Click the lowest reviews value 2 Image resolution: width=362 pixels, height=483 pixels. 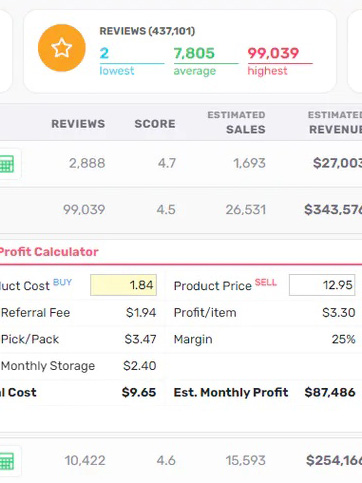(104, 53)
